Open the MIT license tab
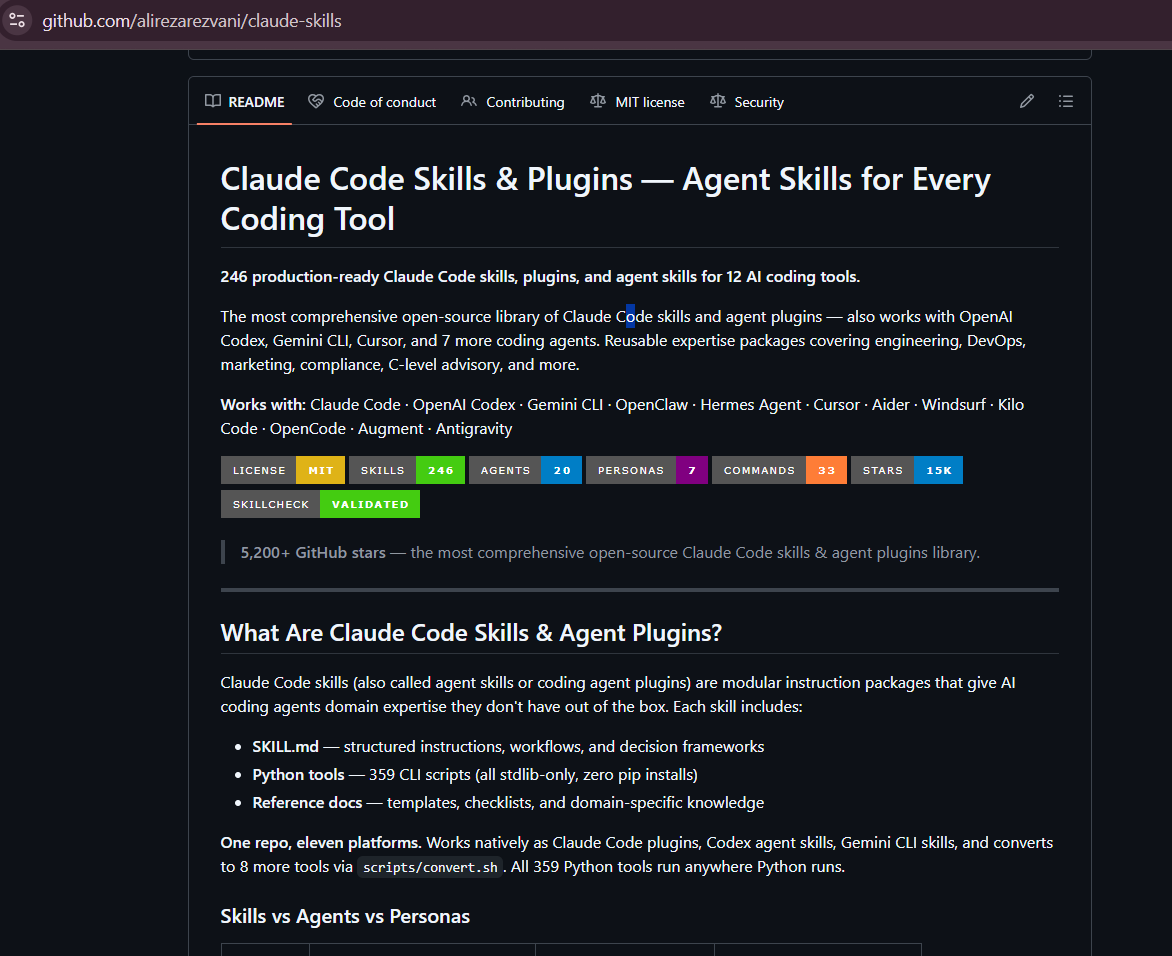The height and width of the screenshot is (956, 1172). [x=638, y=102]
